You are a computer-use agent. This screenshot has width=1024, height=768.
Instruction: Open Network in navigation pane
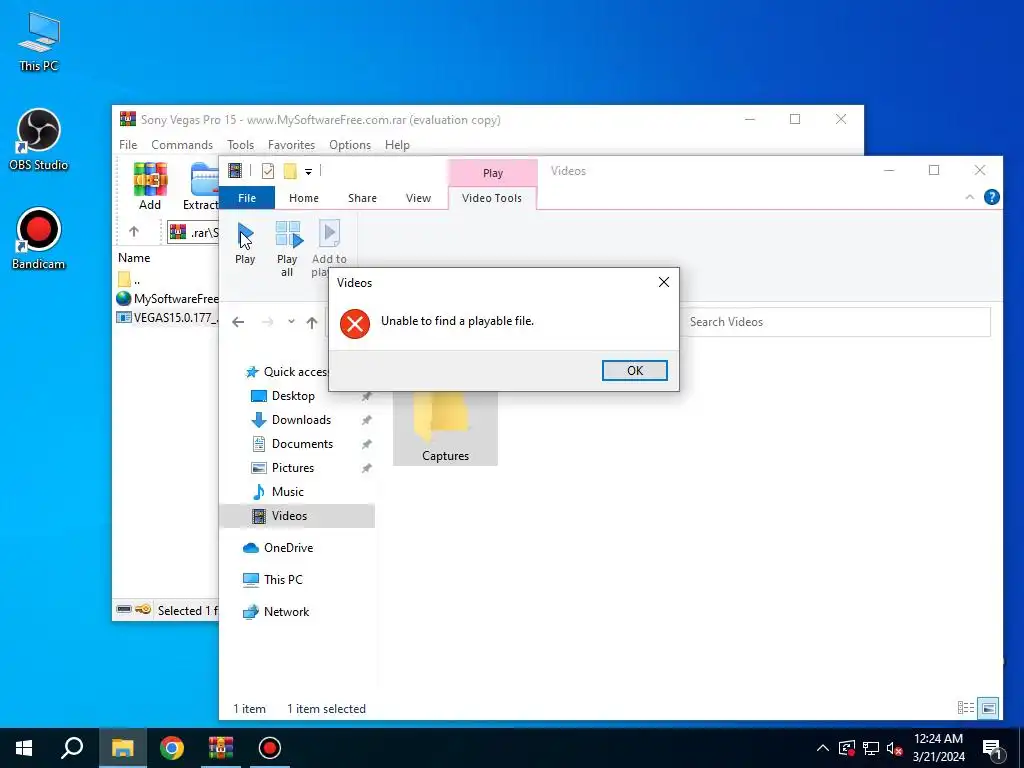(x=286, y=612)
